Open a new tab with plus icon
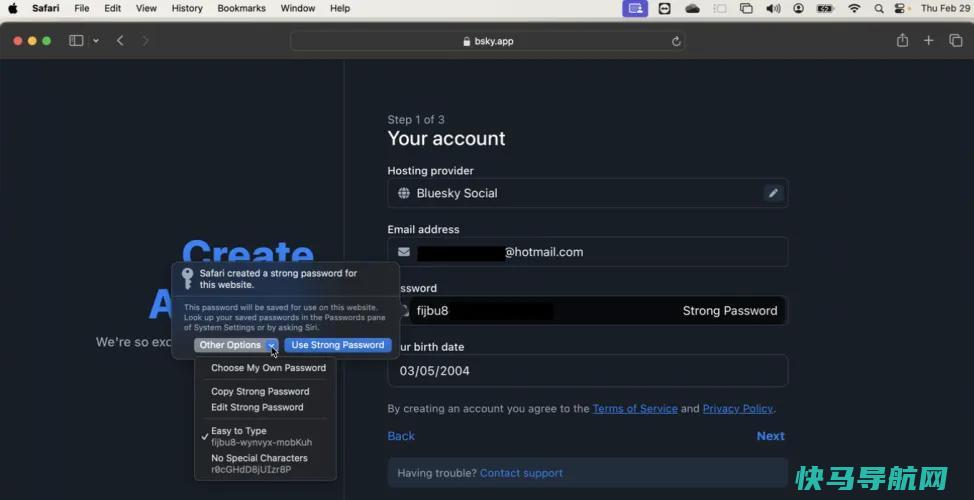 point(928,40)
